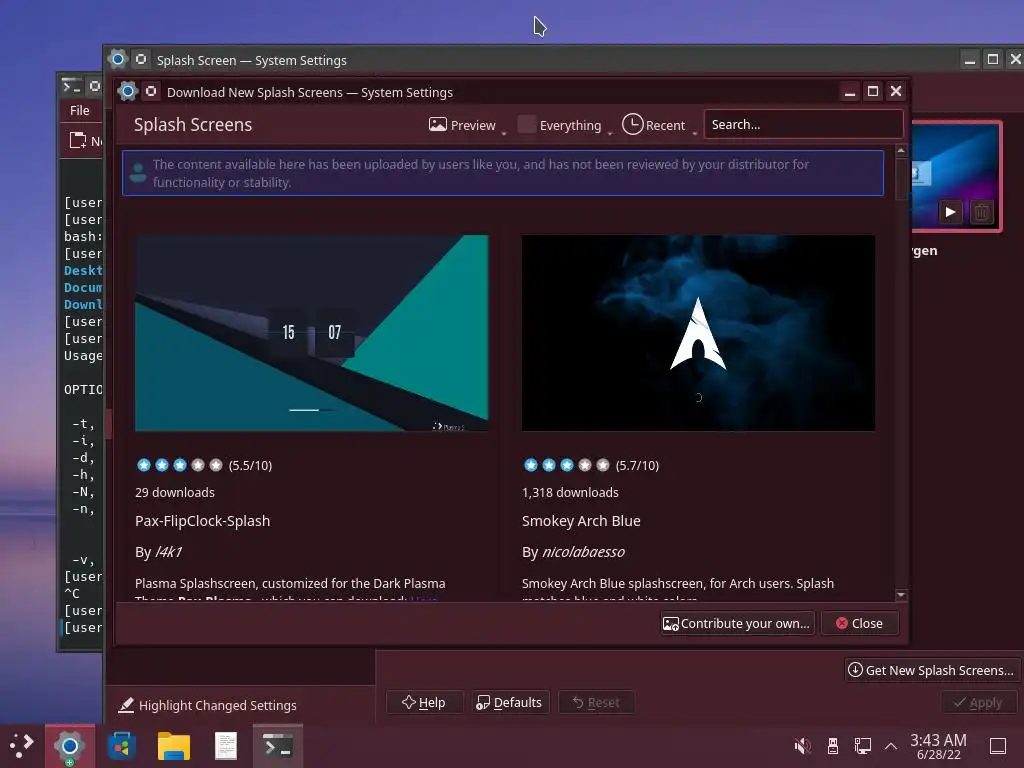The width and height of the screenshot is (1024, 768).
Task: Open the KDE application launcher
Action: (x=22, y=746)
